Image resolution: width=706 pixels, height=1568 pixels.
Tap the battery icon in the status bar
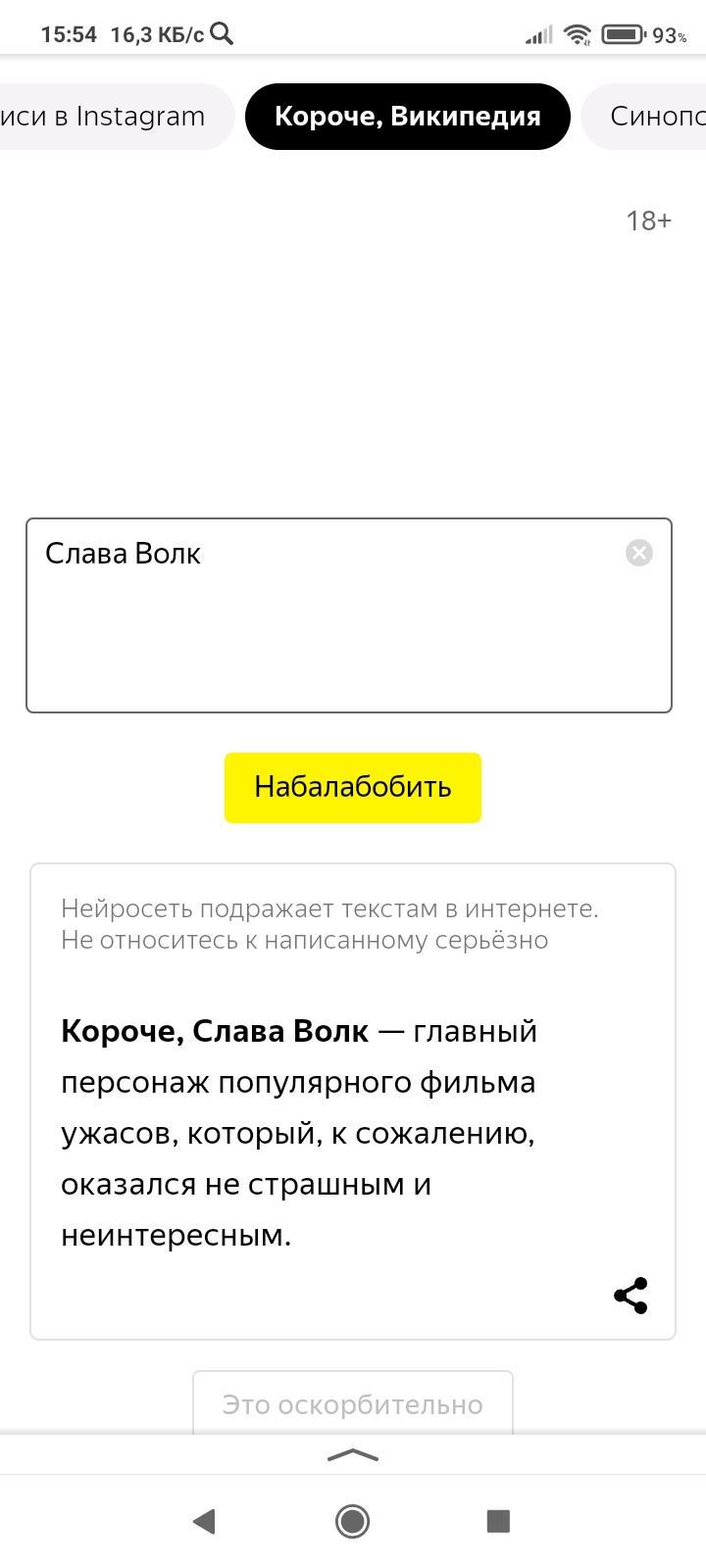tap(623, 35)
